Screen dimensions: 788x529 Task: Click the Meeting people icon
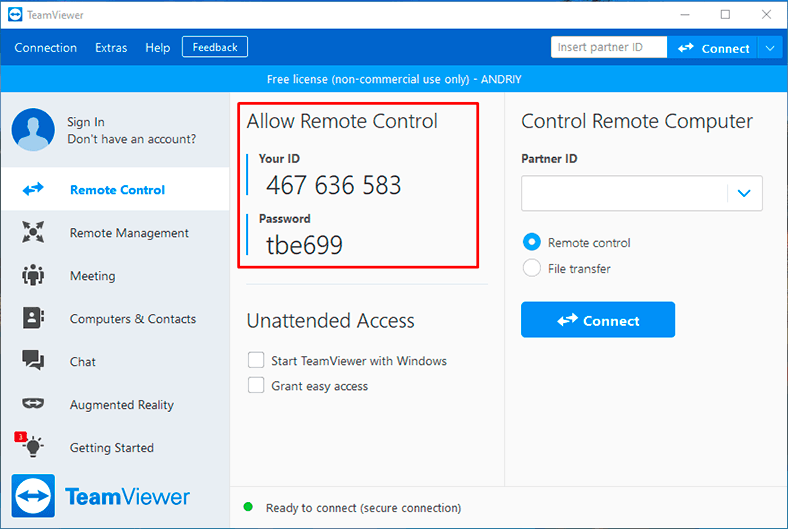(33, 275)
